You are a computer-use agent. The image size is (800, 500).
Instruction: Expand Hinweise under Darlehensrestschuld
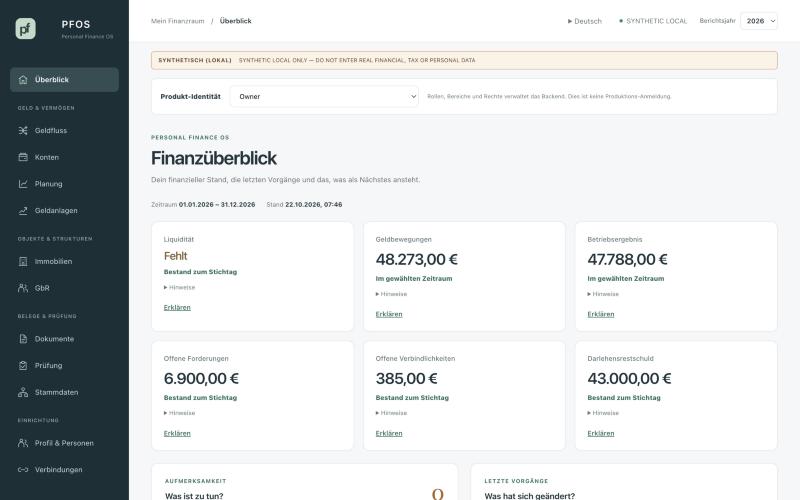(603, 413)
